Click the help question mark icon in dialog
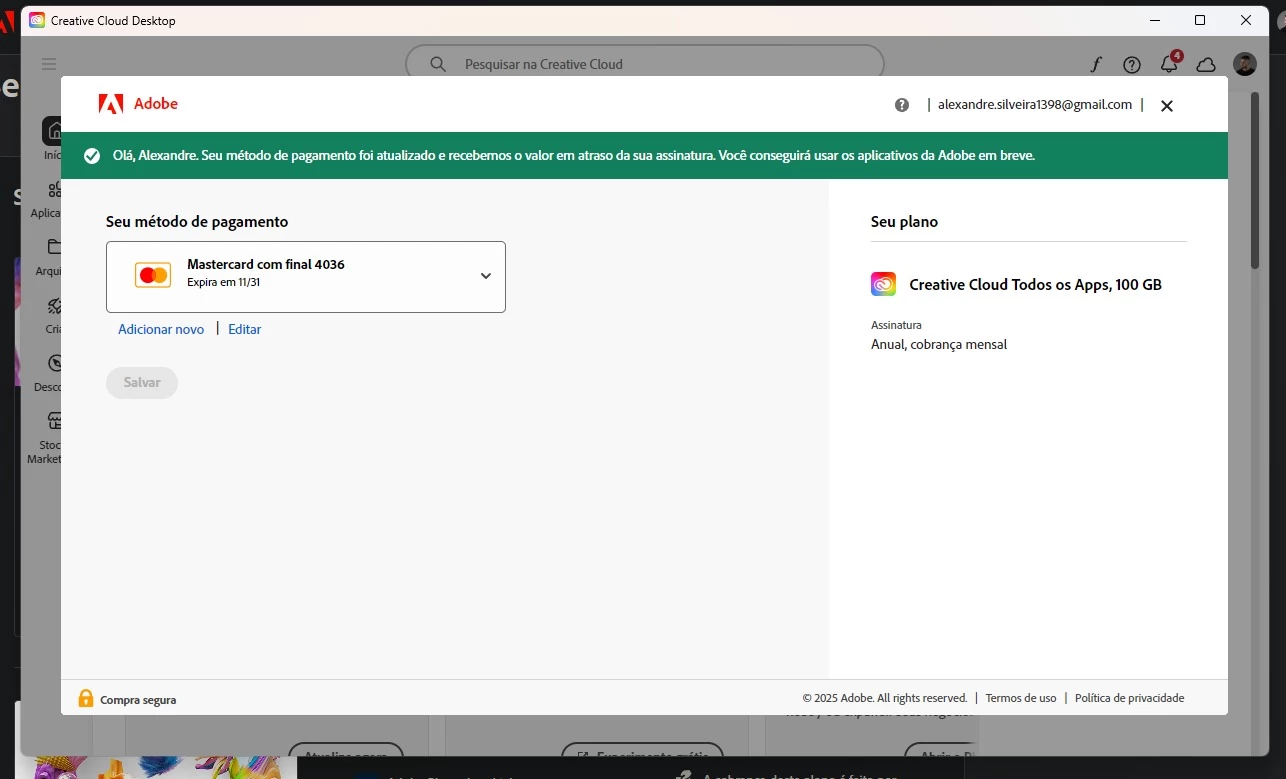The image size is (1286, 779). point(902,105)
